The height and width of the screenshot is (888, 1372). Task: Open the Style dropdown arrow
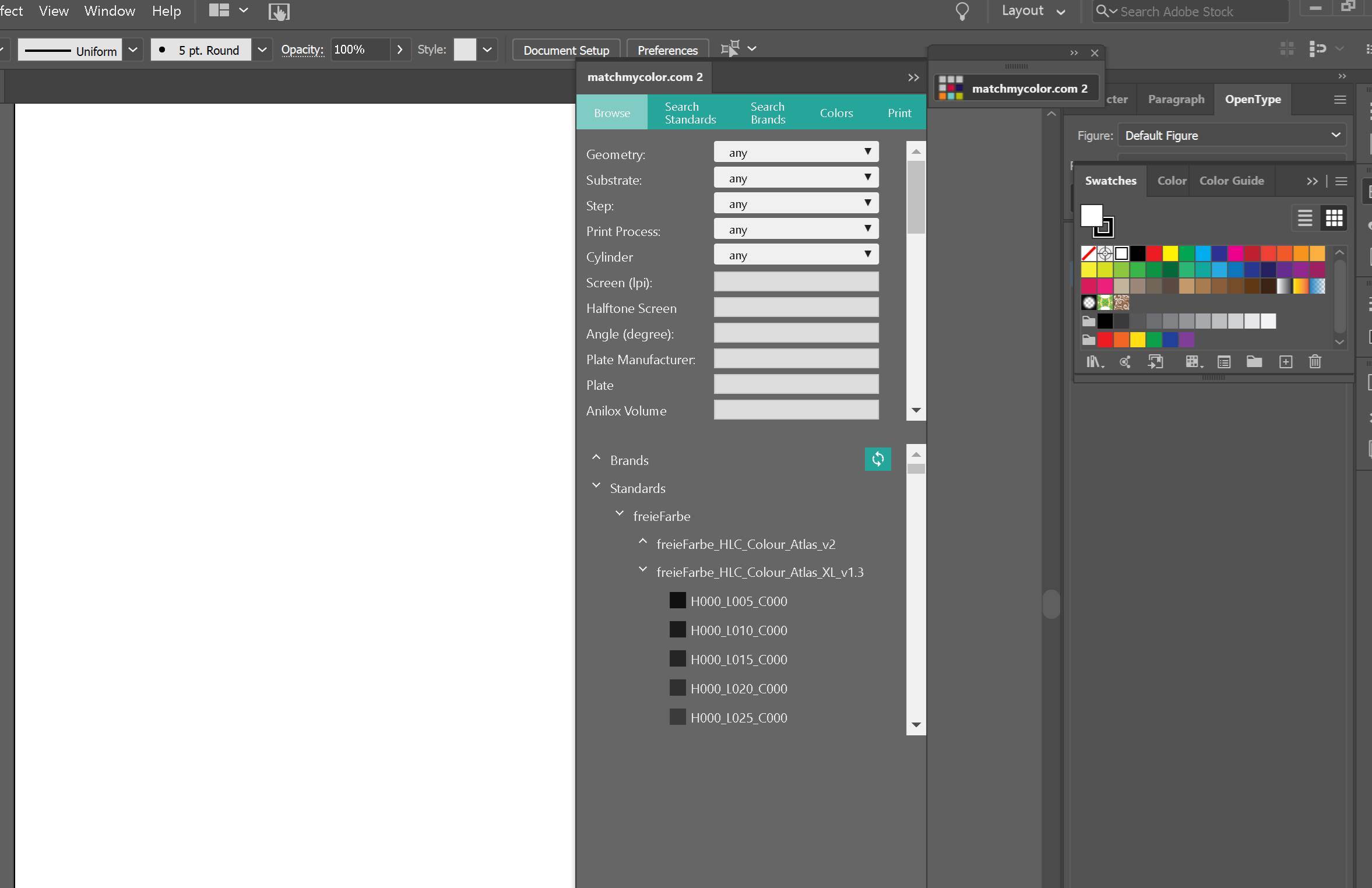pos(487,50)
